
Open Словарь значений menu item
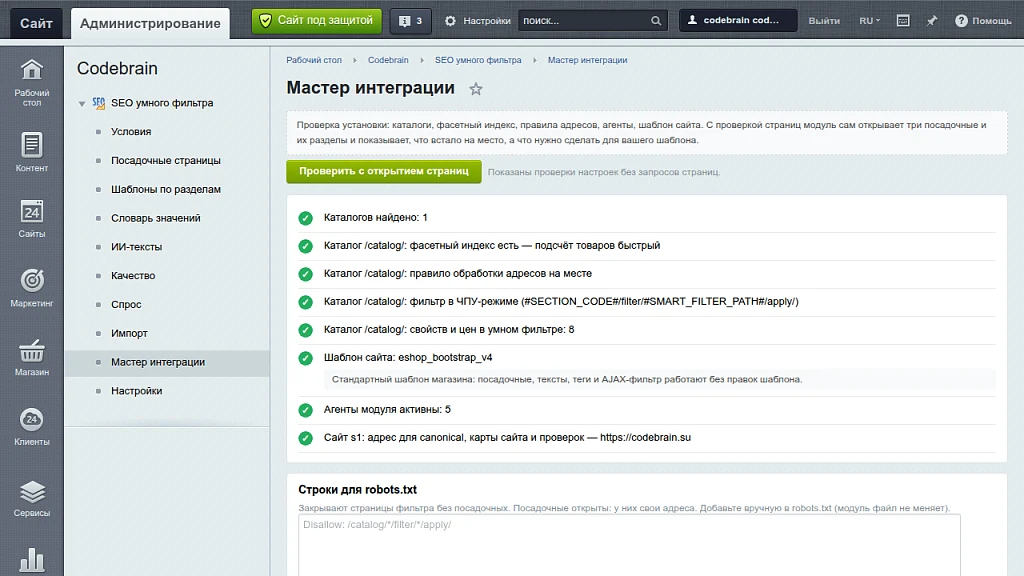coord(155,218)
